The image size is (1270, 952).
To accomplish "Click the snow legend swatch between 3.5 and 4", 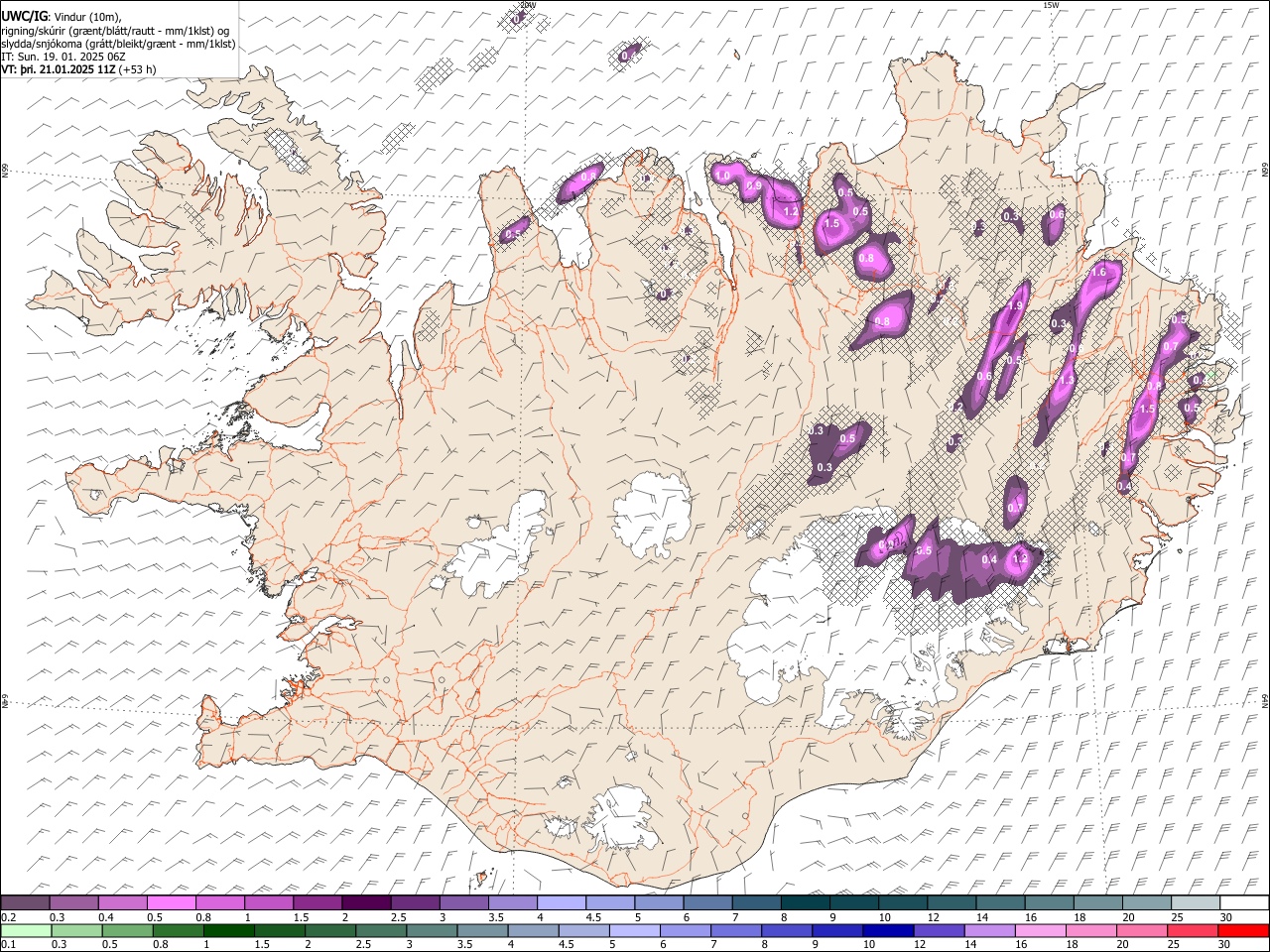I will click(512, 902).
